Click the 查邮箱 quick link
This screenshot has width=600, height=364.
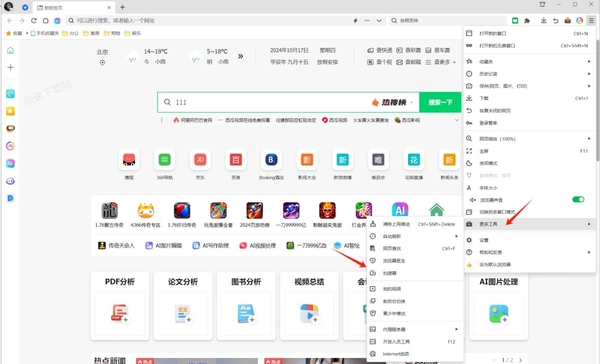(409, 62)
